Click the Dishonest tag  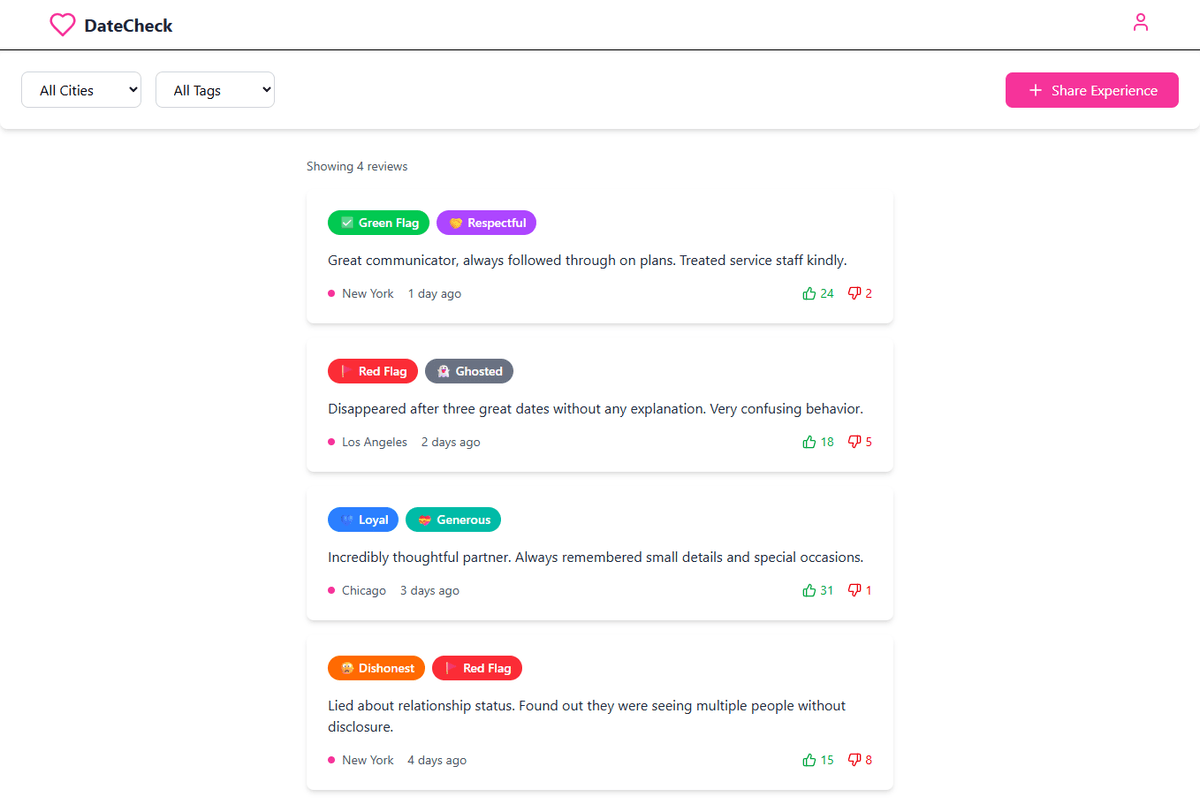(376, 668)
